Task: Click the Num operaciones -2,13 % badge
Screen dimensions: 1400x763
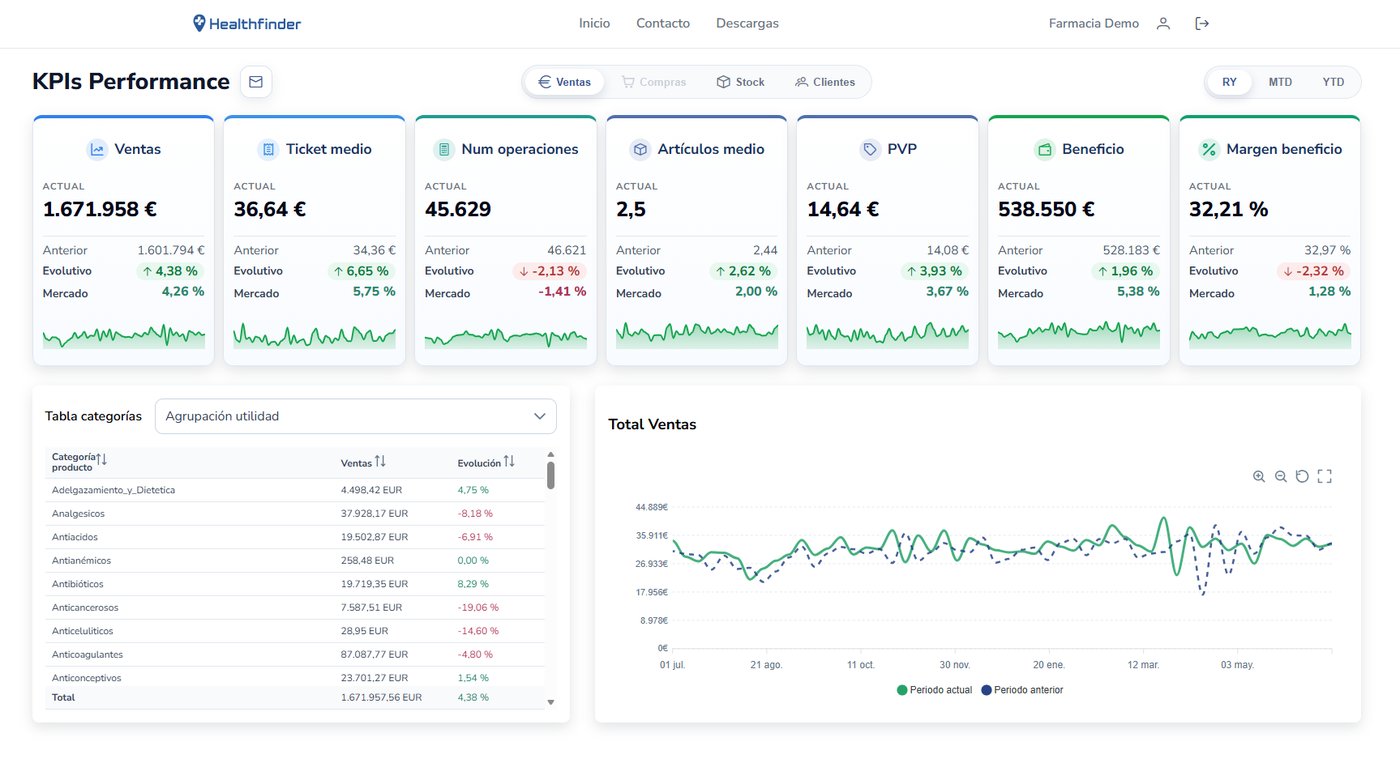Action: pyautogui.click(x=549, y=271)
